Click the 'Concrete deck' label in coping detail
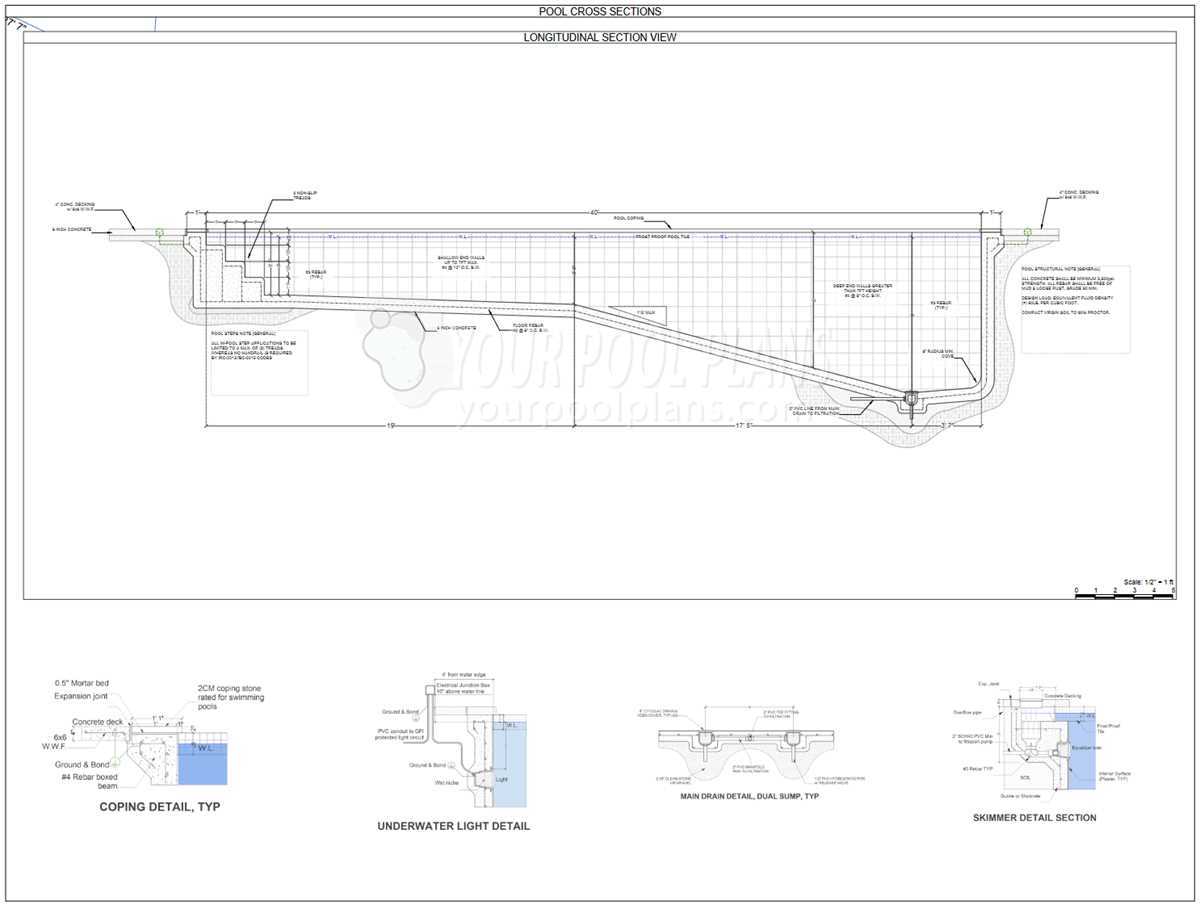Viewport: 1200px width, 905px height. [x=97, y=722]
